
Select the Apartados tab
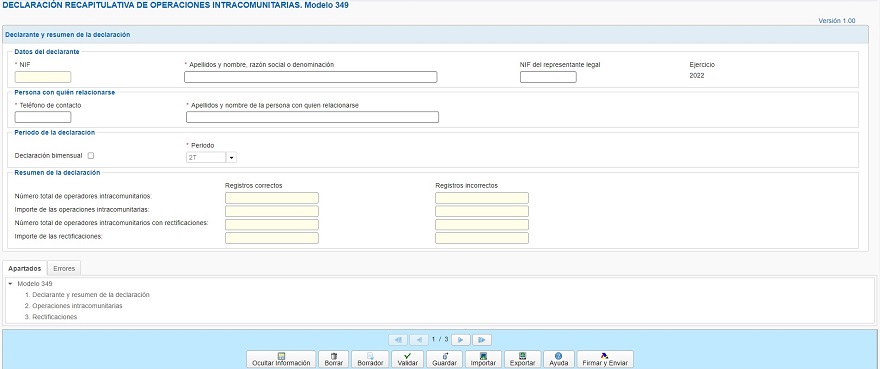pyautogui.click(x=25, y=268)
